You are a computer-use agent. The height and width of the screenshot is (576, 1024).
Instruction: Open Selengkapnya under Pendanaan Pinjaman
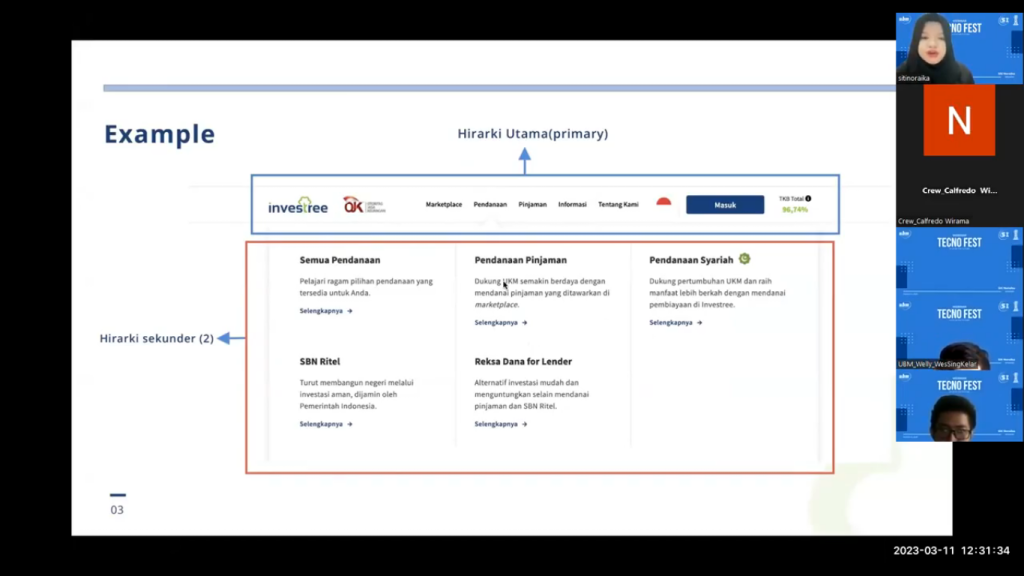coord(501,323)
